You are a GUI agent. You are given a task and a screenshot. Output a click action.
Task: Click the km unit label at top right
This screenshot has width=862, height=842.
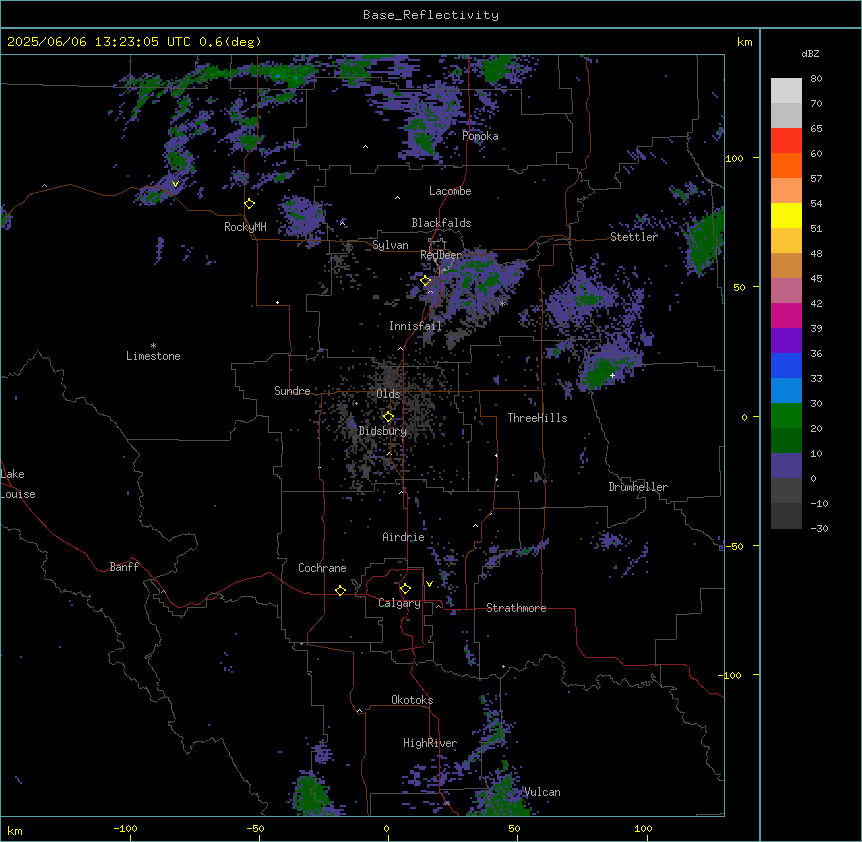coord(744,42)
